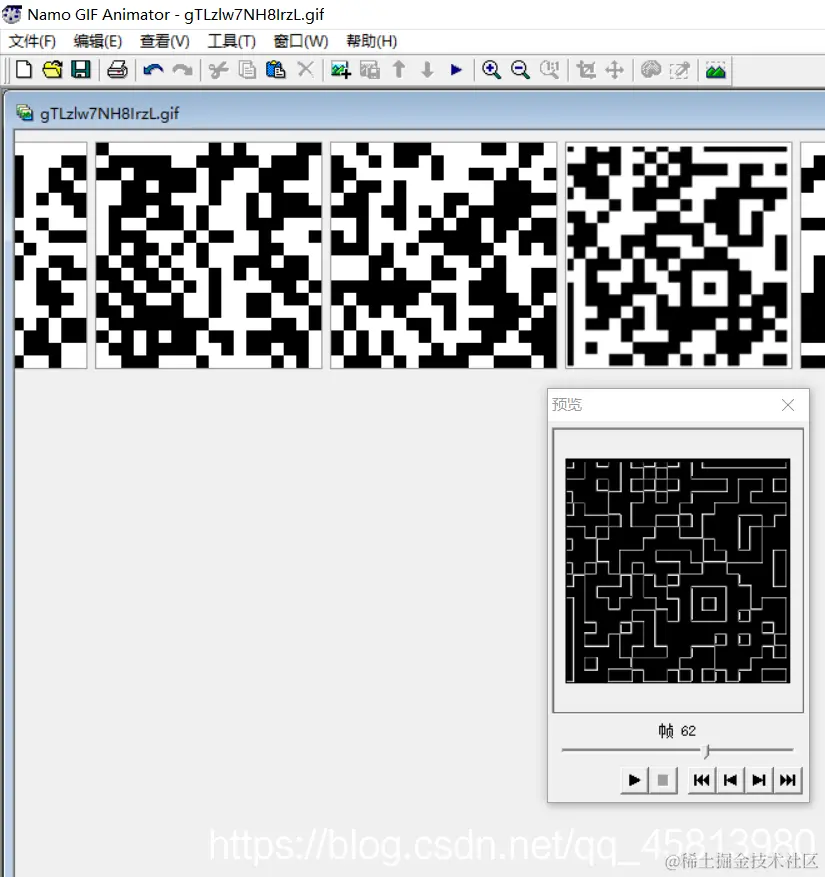Viewport: 825px width, 877px height.
Task: Close the 预览 preview panel
Action: point(788,405)
